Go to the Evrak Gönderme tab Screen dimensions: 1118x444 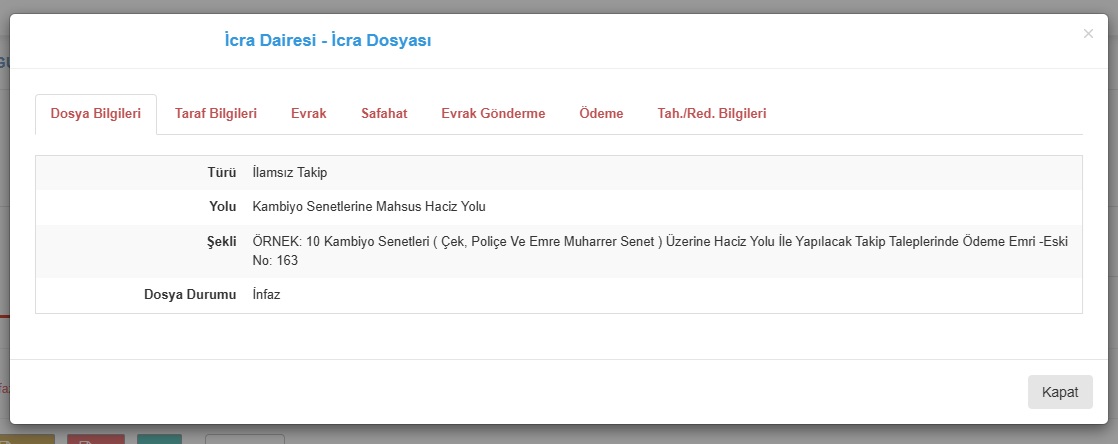click(x=493, y=114)
